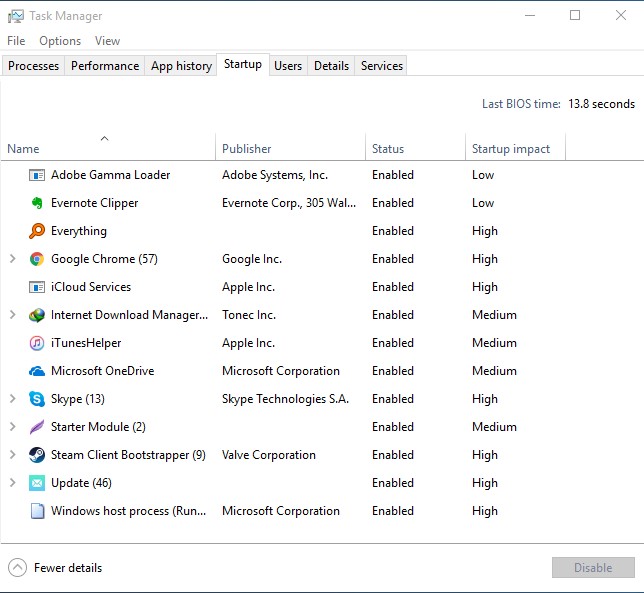
Task: Click the Everything magnifier icon
Action: pyautogui.click(x=37, y=231)
